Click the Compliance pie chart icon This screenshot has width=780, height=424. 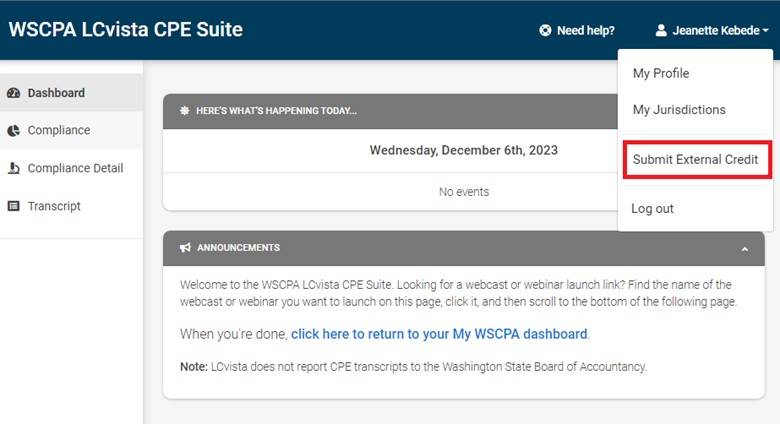click(13, 130)
